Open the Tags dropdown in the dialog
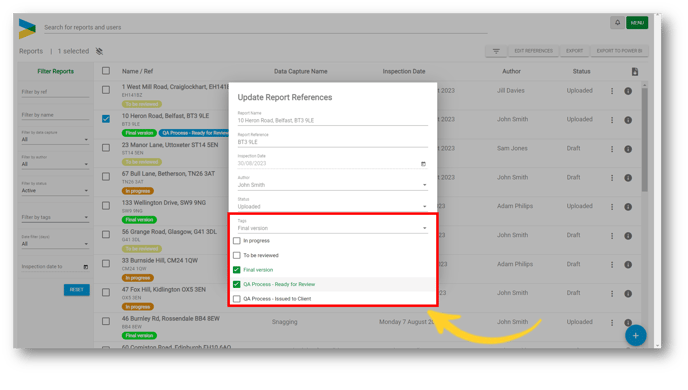Viewport: 688px width, 390px height. click(x=332, y=225)
